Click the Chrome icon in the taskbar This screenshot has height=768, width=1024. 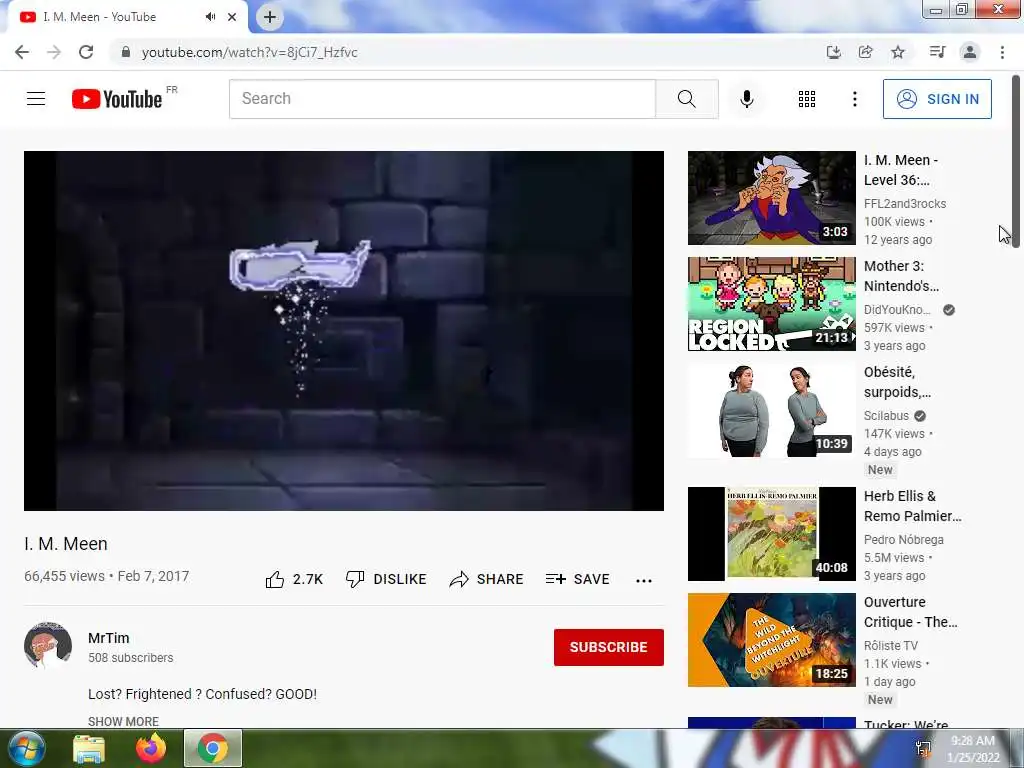213,748
